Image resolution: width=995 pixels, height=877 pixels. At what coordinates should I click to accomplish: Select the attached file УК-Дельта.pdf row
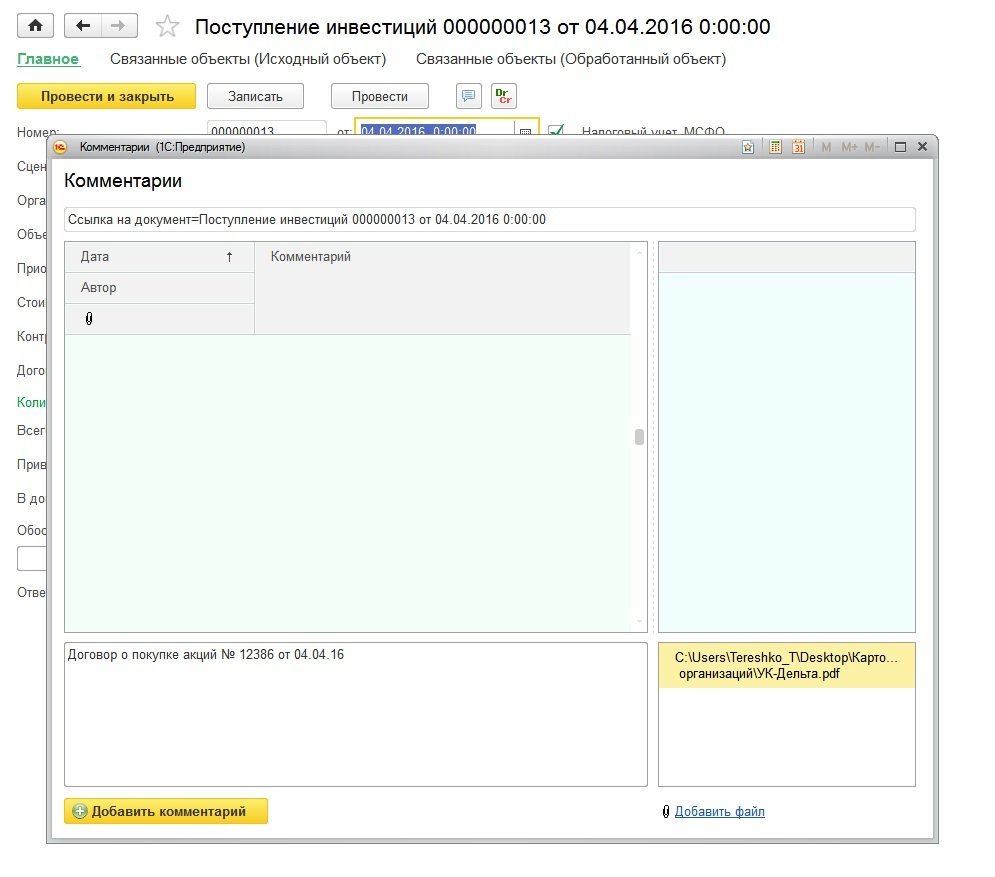click(787, 666)
